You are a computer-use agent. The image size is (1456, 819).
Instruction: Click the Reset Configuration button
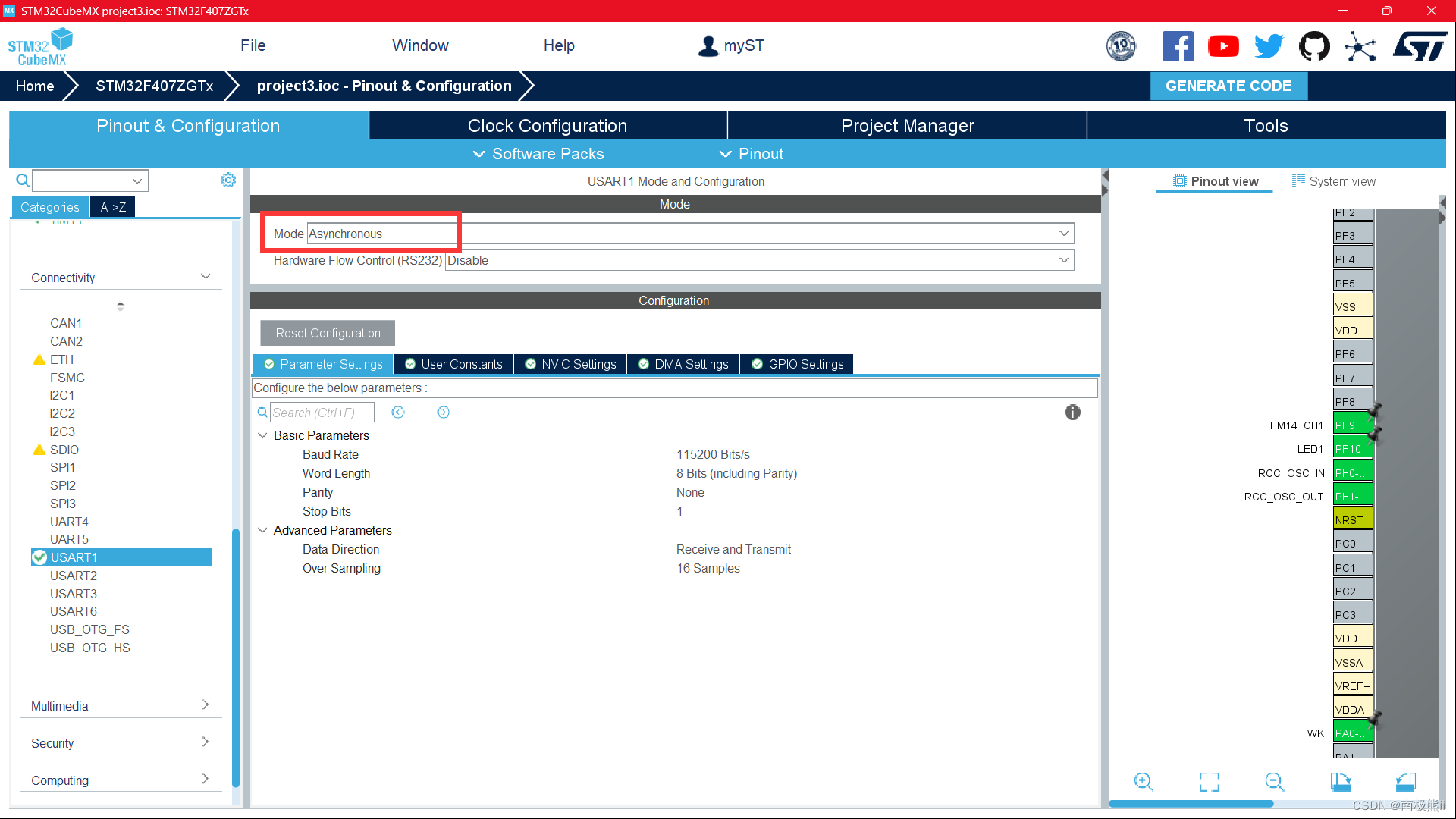(x=328, y=333)
